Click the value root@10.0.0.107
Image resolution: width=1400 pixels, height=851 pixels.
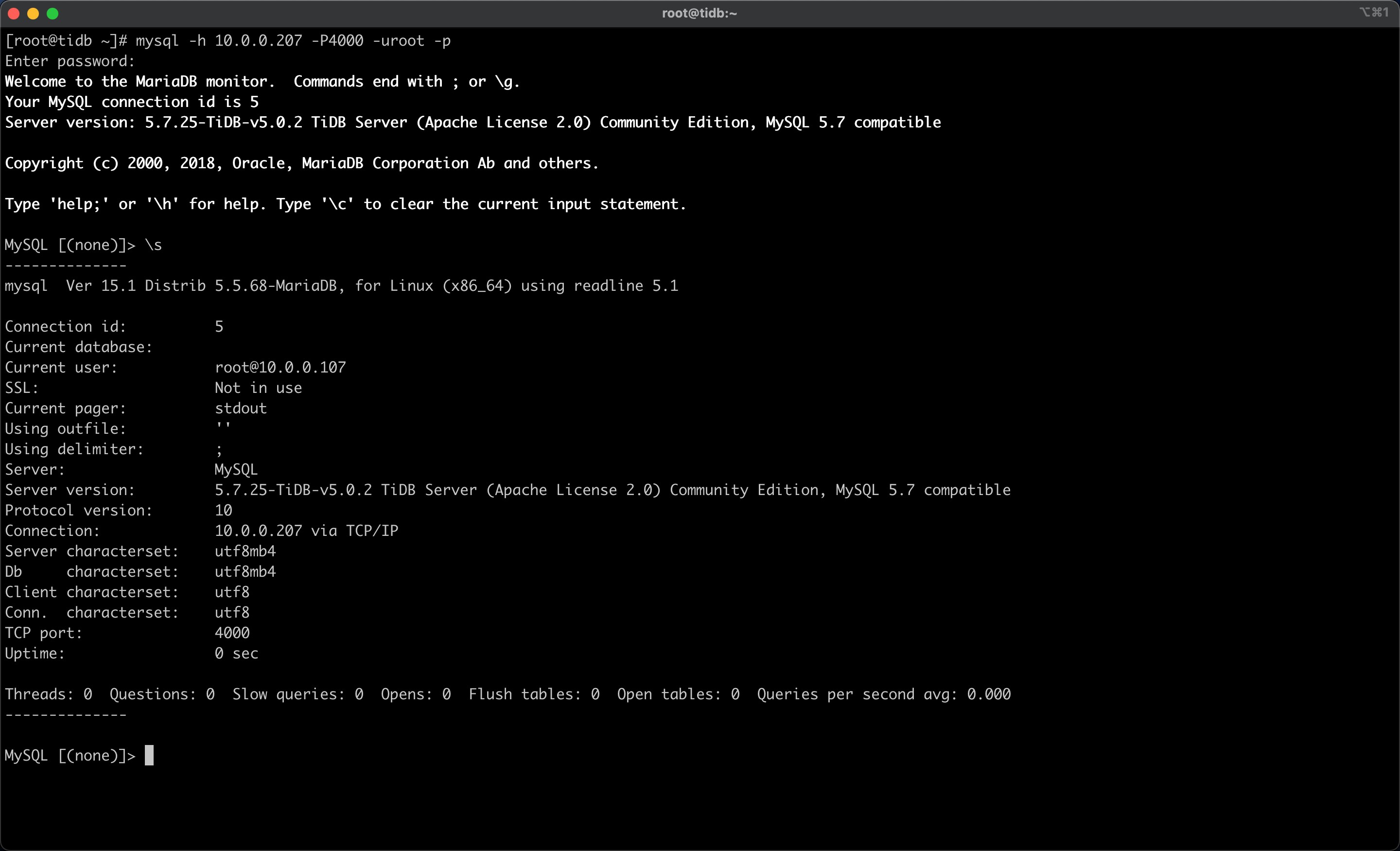280,368
